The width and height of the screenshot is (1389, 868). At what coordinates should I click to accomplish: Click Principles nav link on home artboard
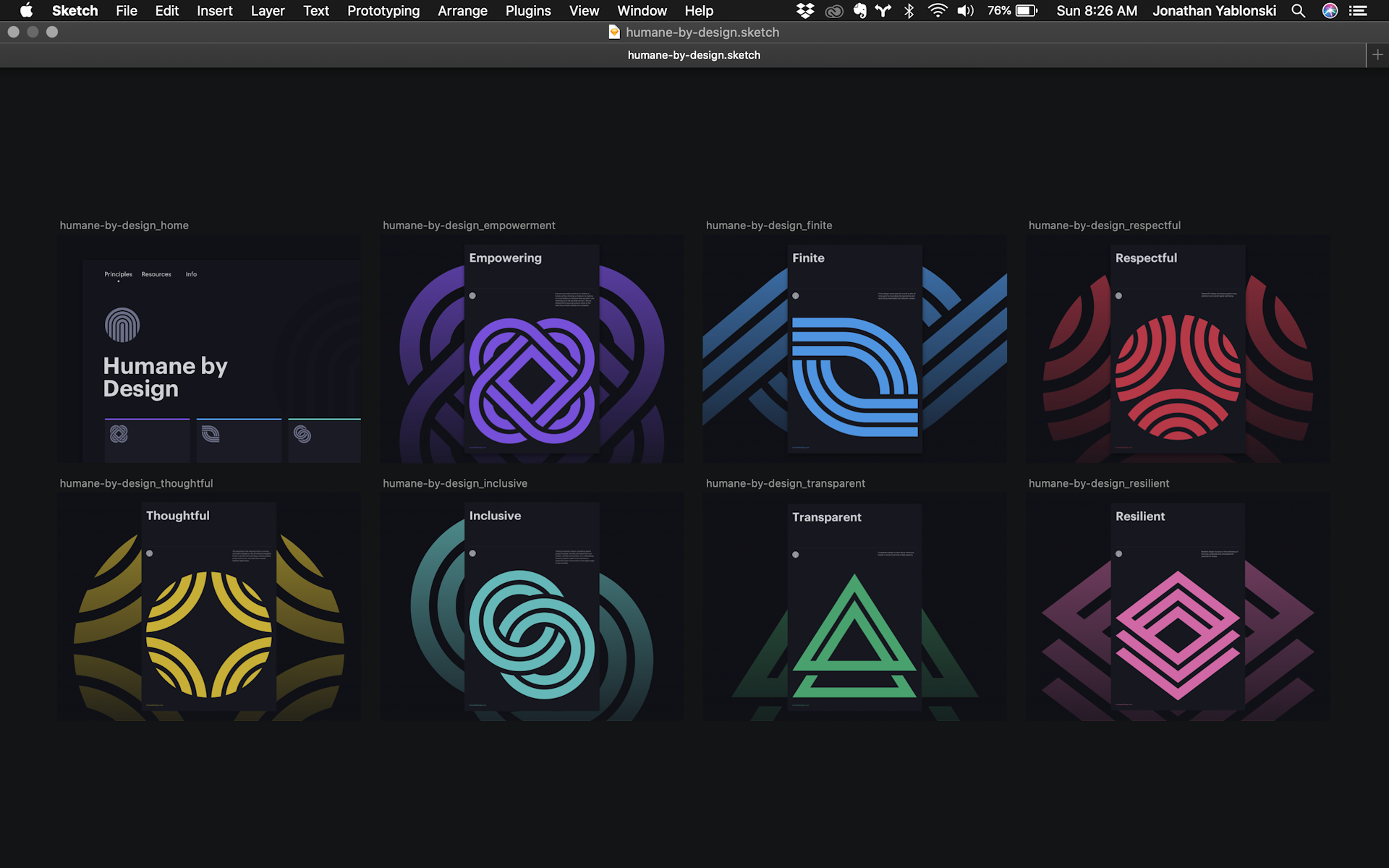[x=118, y=274]
